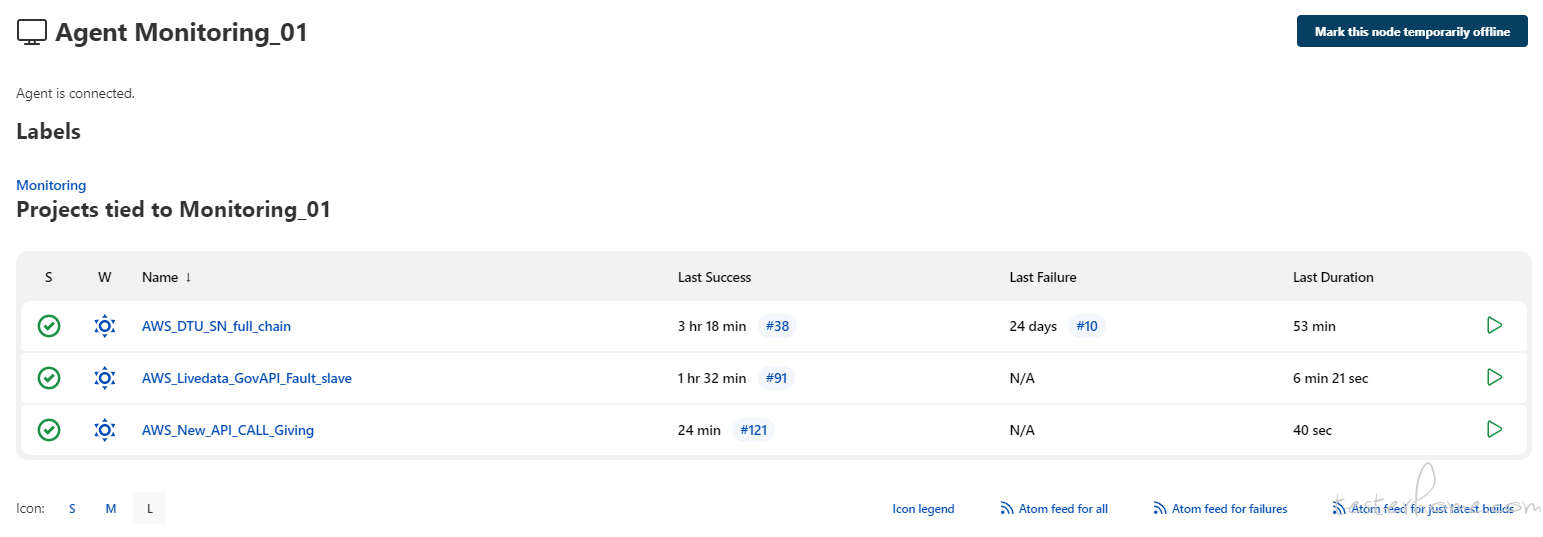Open failed build #10 badge
The image size is (1543, 537).
pos(1087,326)
